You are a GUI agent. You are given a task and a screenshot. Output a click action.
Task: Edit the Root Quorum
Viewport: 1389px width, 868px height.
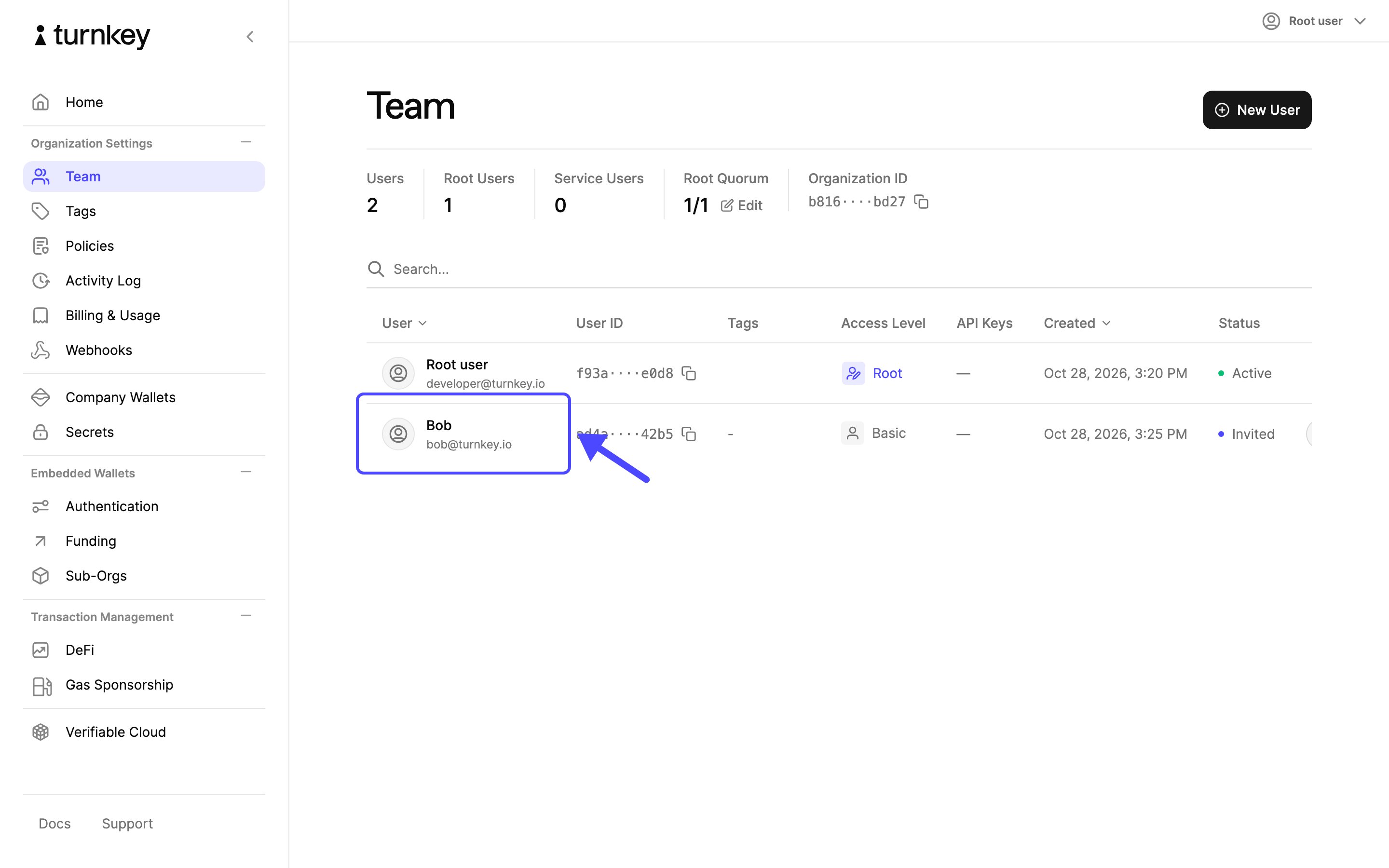[742, 205]
